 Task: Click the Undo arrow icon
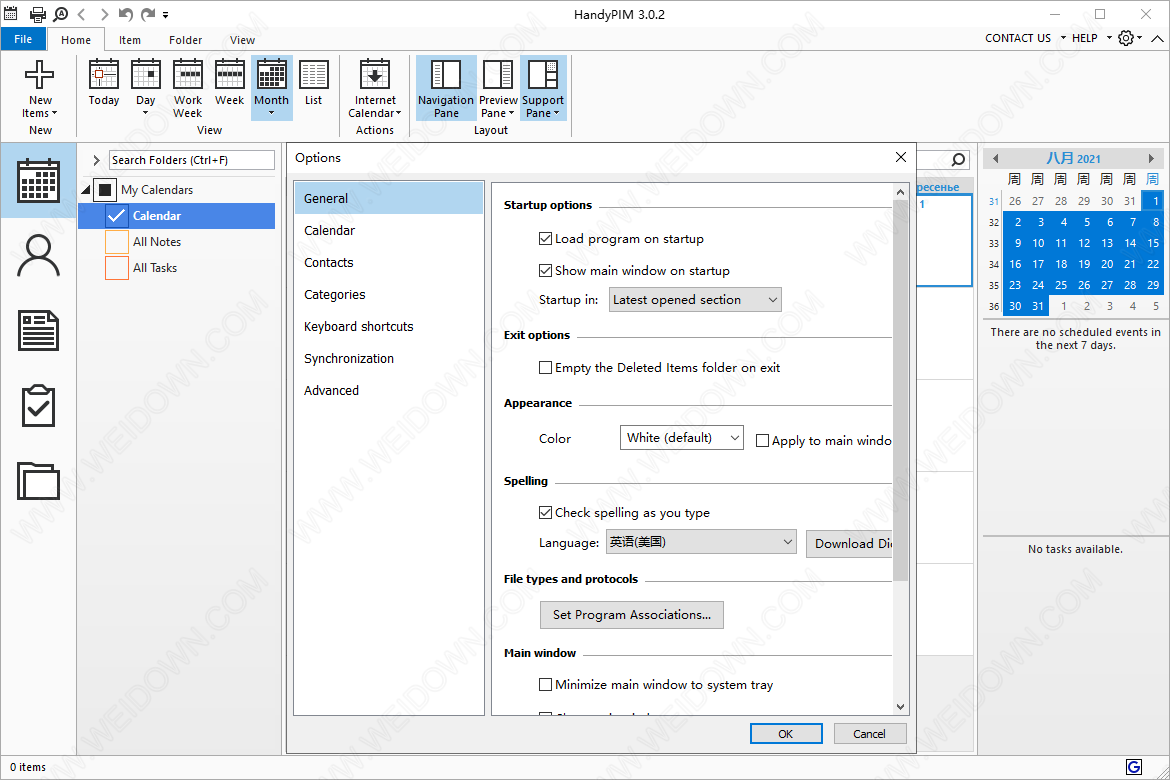coord(125,14)
